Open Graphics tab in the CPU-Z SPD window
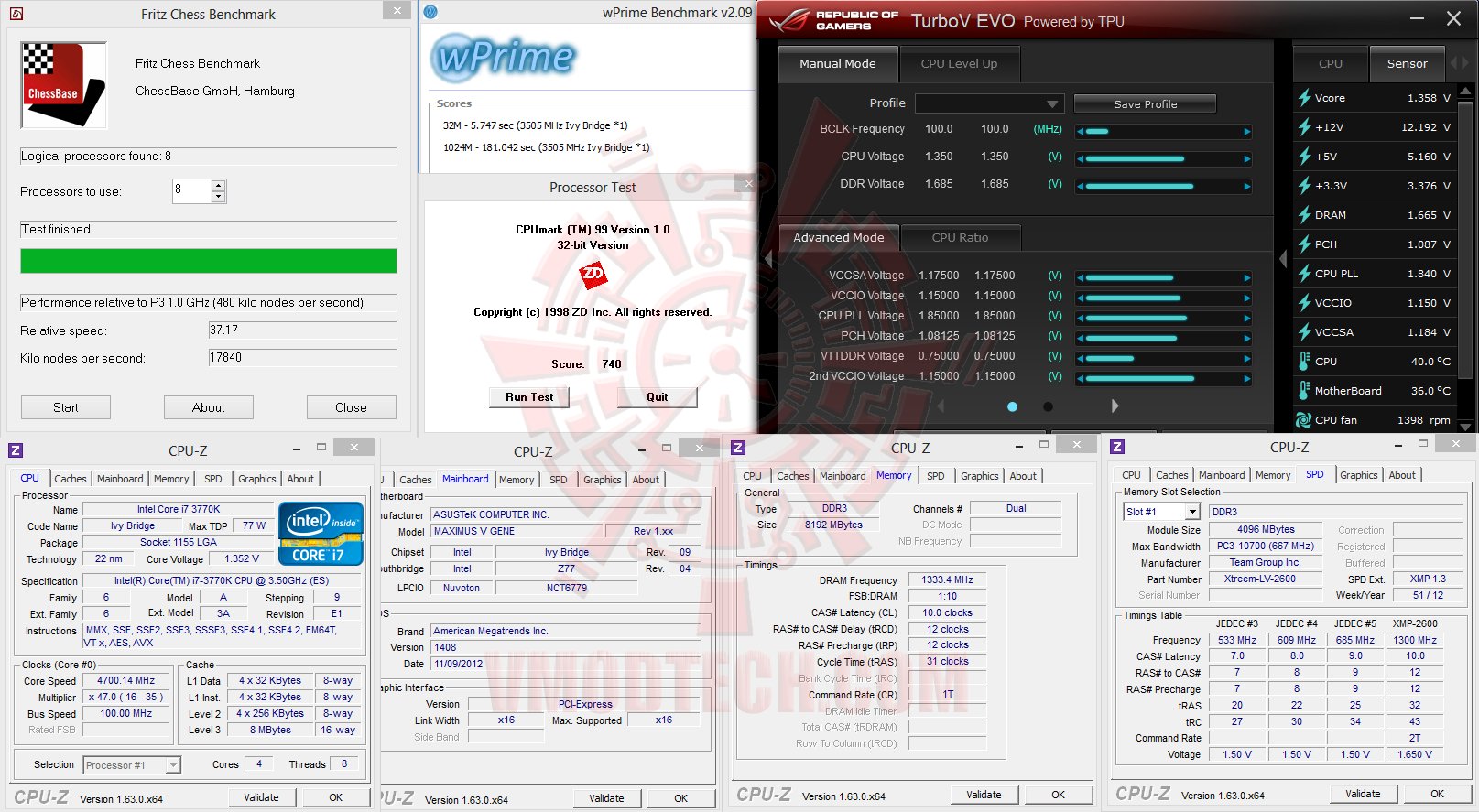Viewport: 1479px width, 812px height. [x=1358, y=475]
